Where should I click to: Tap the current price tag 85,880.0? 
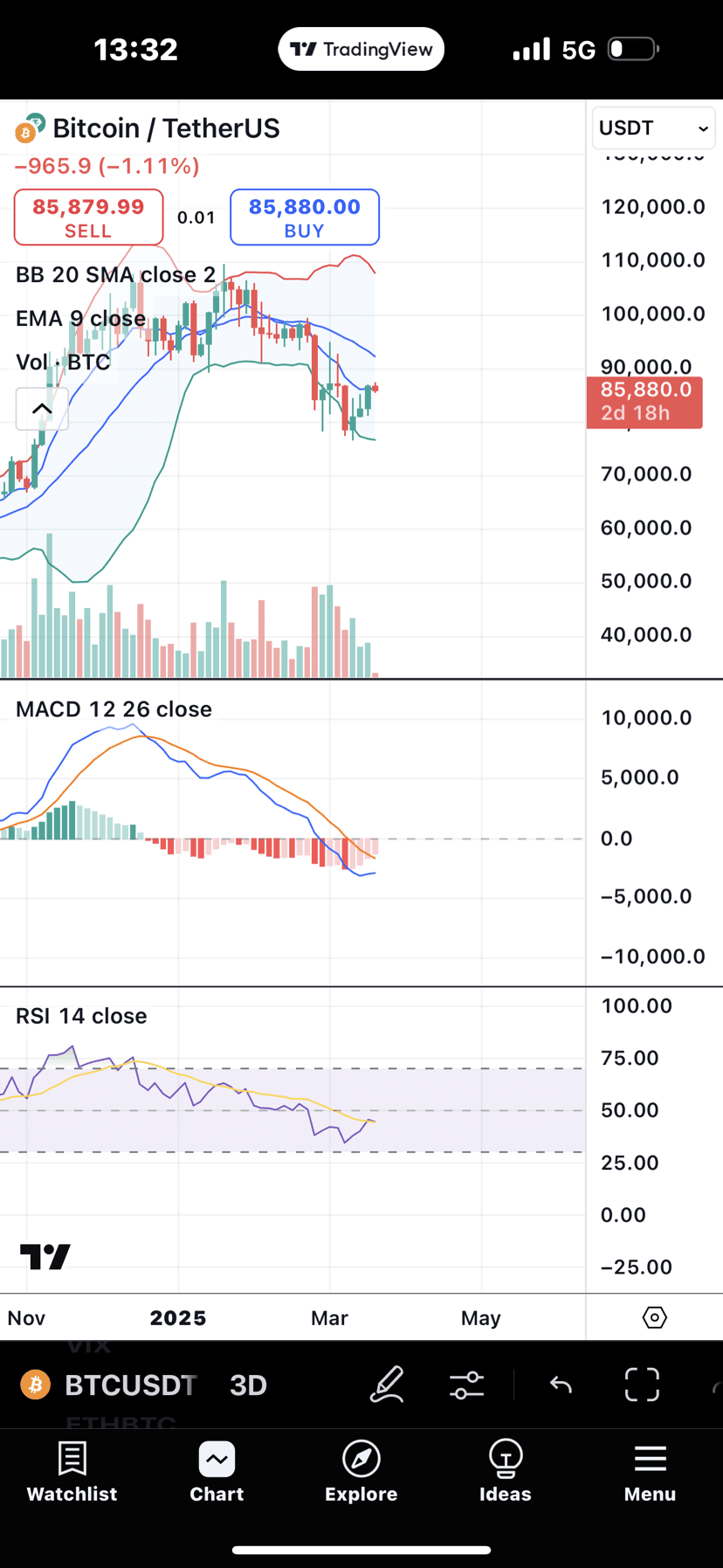pyautogui.click(x=644, y=401)
